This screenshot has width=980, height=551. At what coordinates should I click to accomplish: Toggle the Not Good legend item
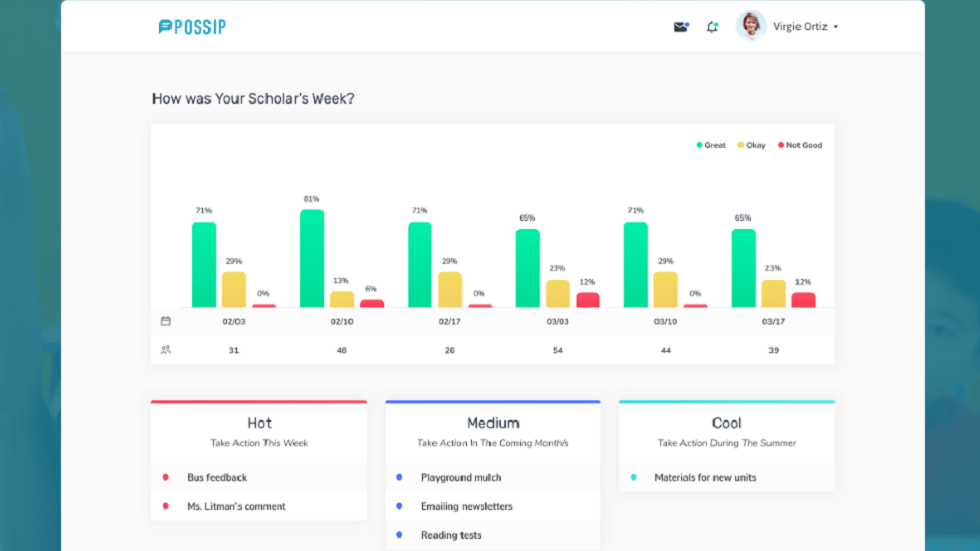(800, 145)
